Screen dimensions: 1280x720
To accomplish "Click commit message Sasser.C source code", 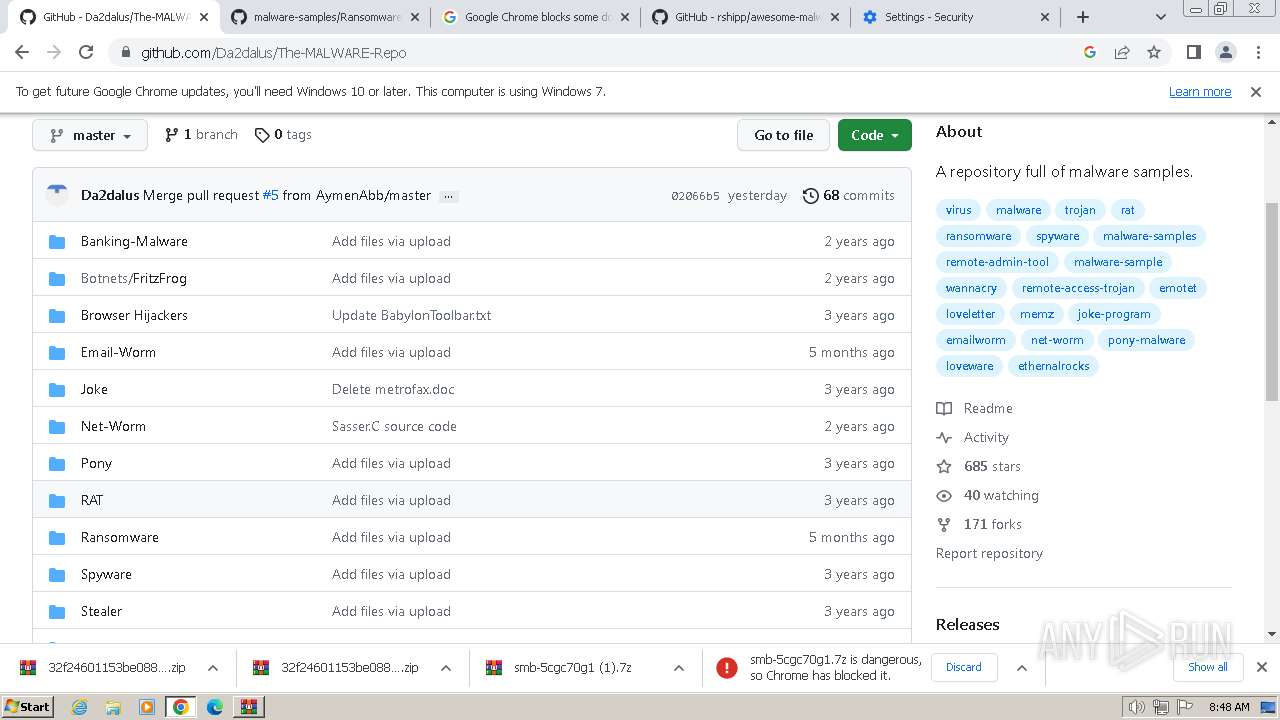I will tap(394, 426).
